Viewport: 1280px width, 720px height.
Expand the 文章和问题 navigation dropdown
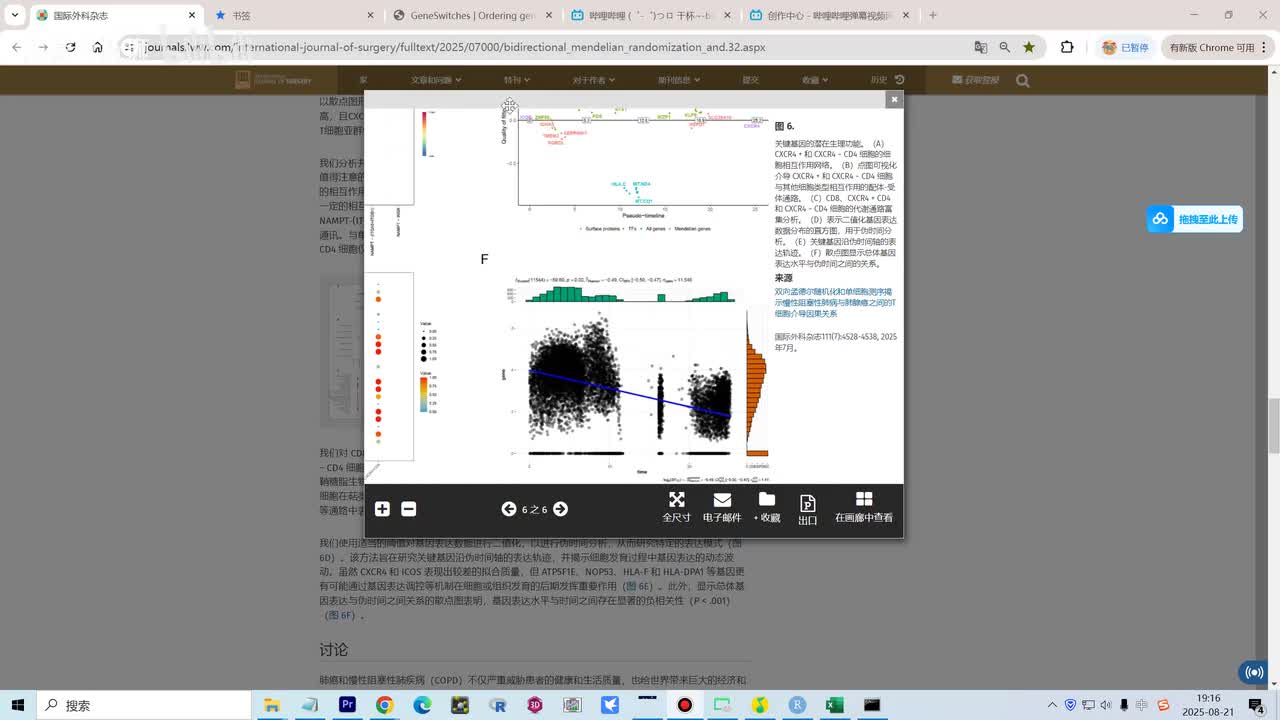click(436, 80)
